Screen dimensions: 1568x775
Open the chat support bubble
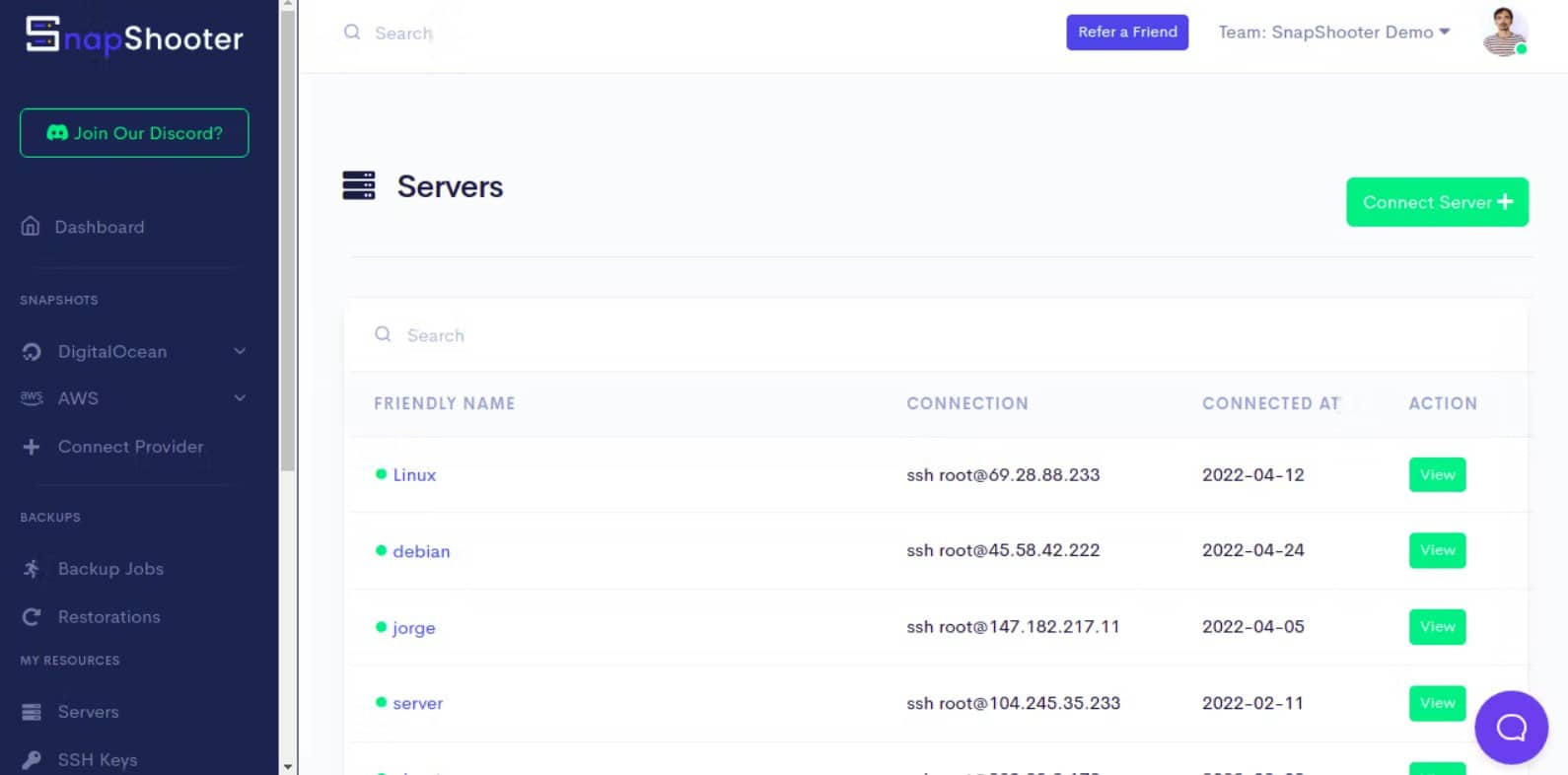1511,728
